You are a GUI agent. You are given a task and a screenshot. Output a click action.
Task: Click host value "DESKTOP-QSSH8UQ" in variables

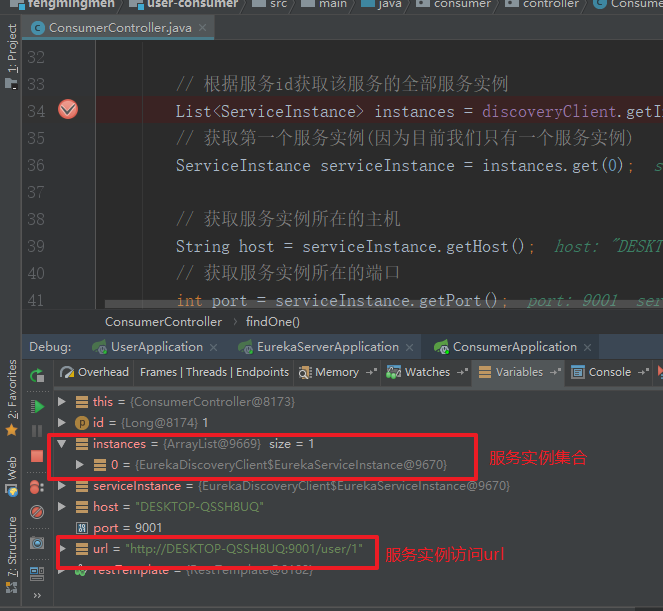point(200,507)
